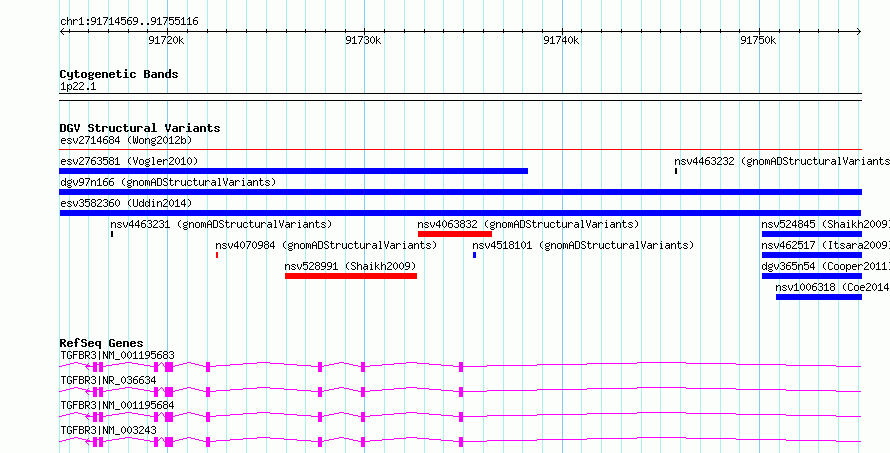Click the 91740k ruler tick label
Image resolution: width=890 pixels, height=453 pixels.
point(561,40)
